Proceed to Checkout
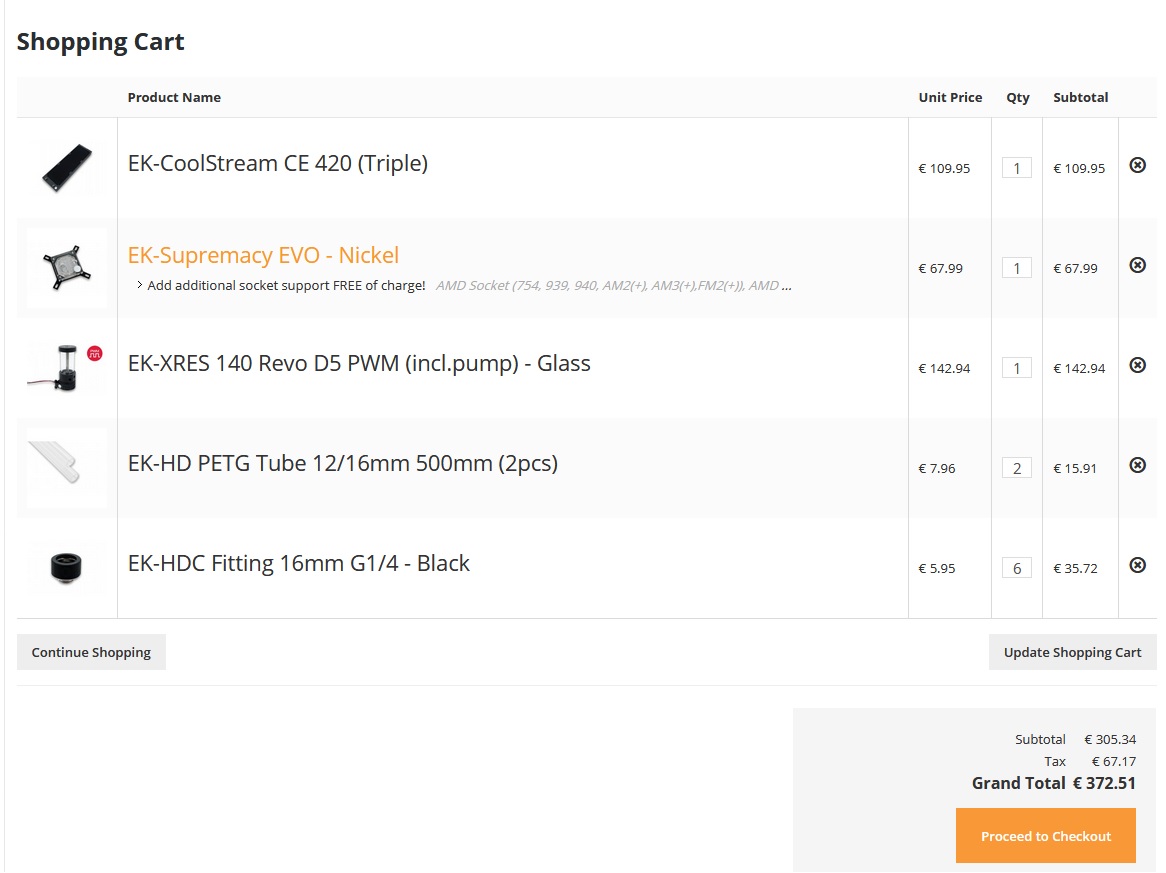Image resolution: width=1166 pixels, height=873 pixels. [x=1046, y=836]
